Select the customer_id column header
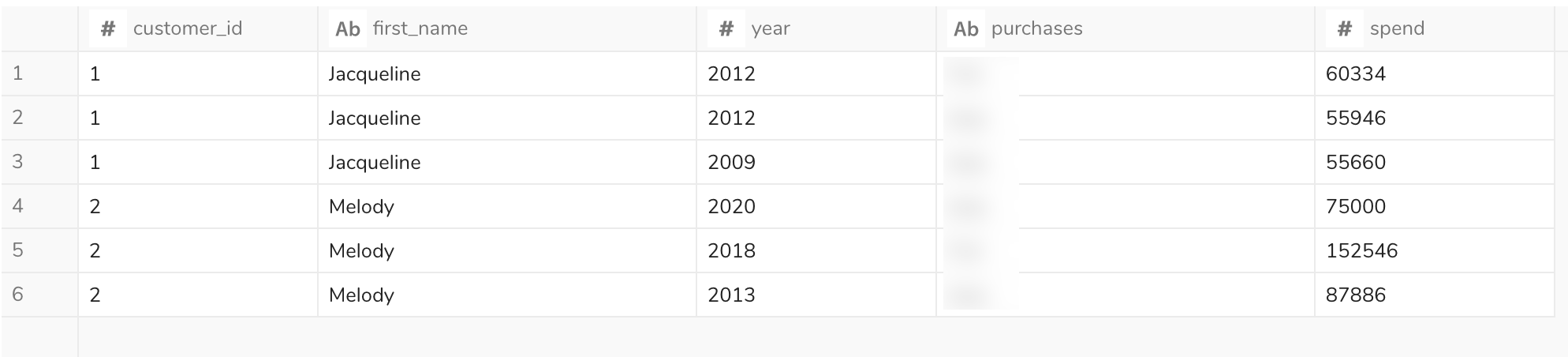Image resolution: width=1568 pixels, height=357 pixels. coord(188,29)
